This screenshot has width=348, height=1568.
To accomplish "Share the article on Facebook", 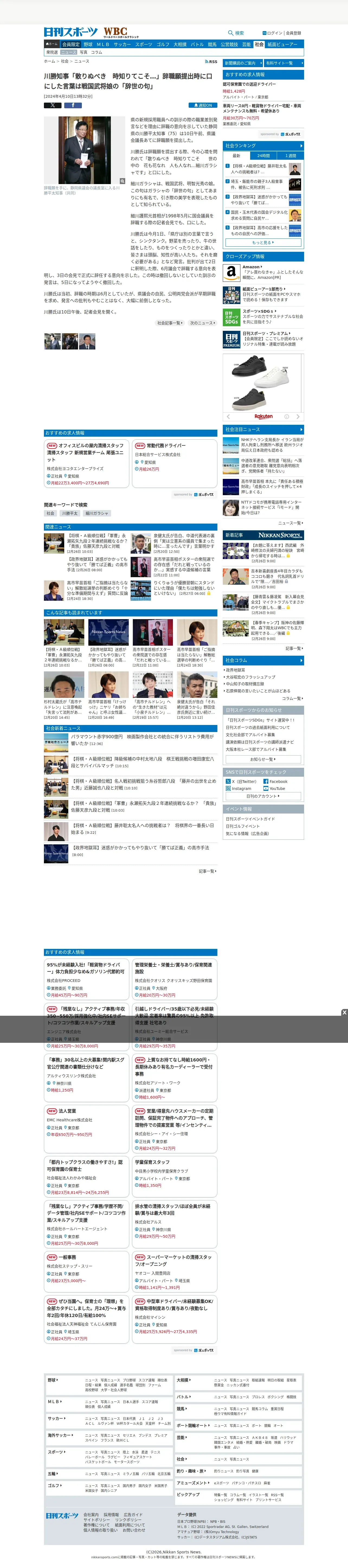I will tap(73, 105).
